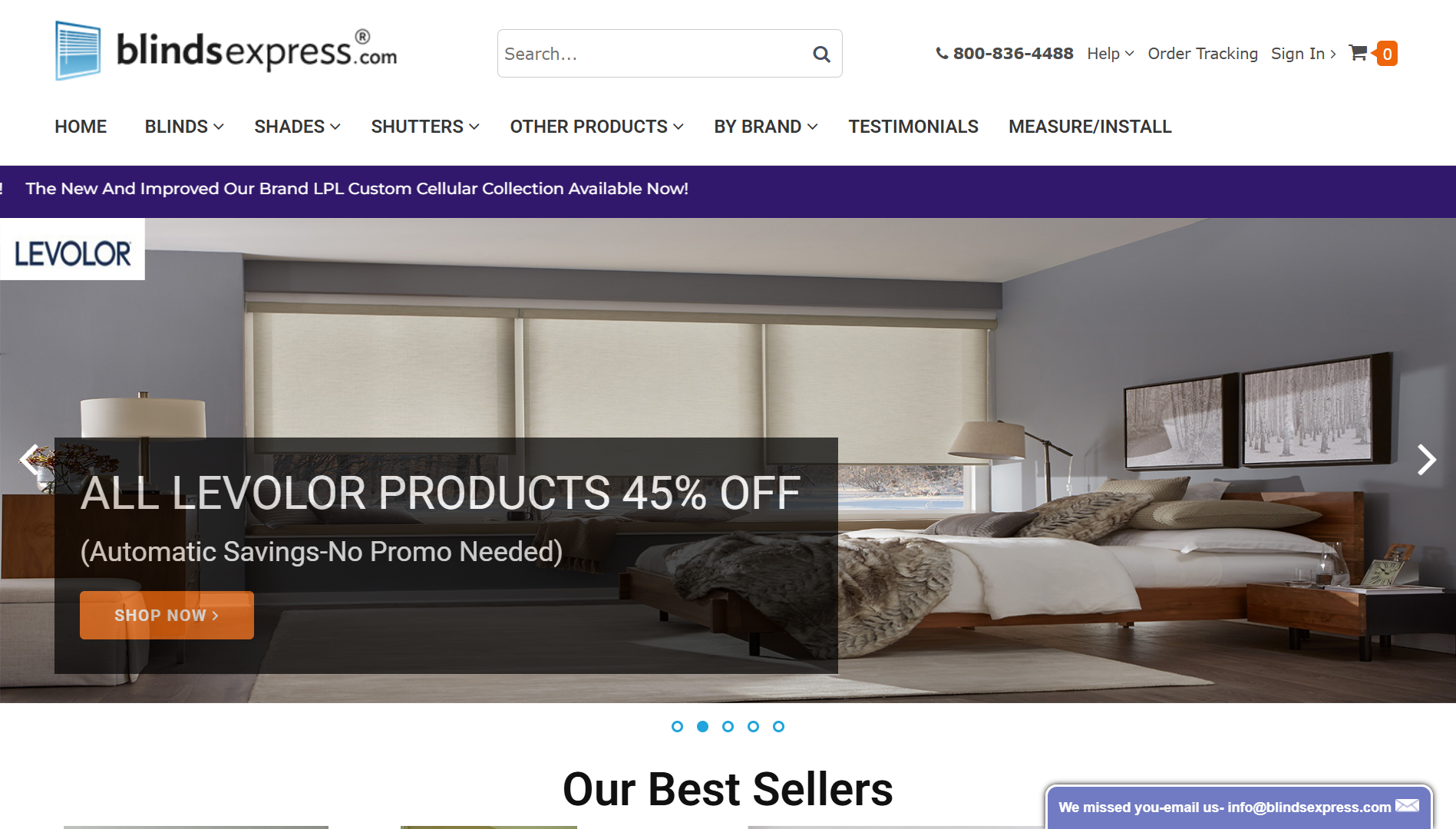Viewport: 1456px width, 829px height.
Task: Click the phone icon beside 800-836-4488
Action: point(942,54)
